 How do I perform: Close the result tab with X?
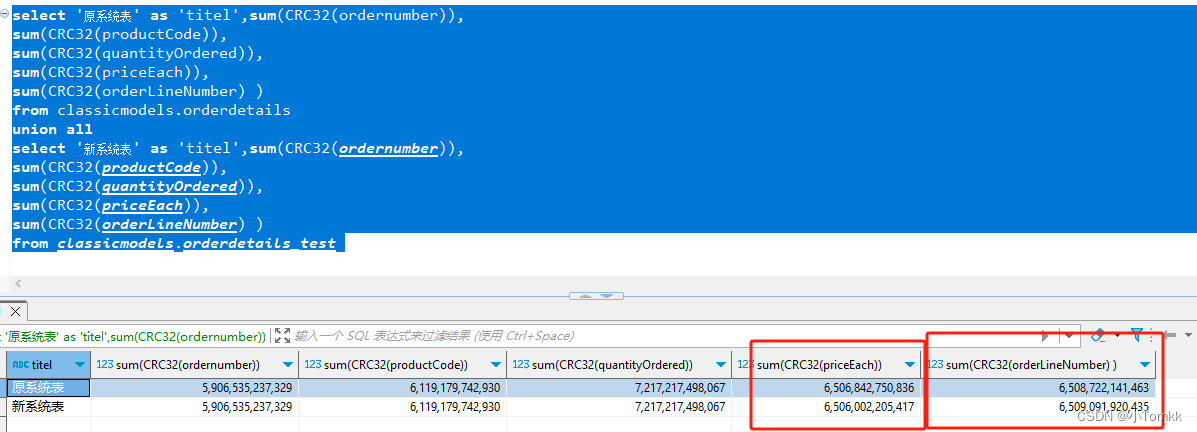15,311
